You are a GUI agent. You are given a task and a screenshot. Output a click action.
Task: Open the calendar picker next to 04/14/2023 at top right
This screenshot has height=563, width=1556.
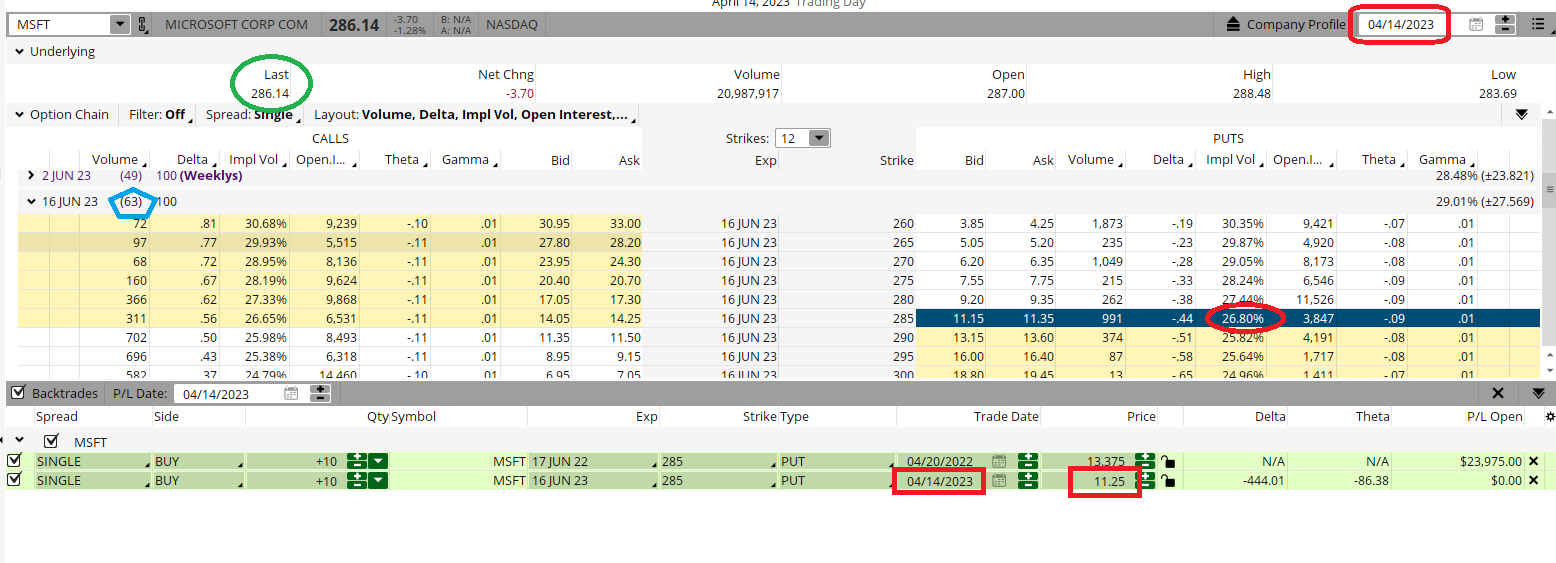point(1476,25)
